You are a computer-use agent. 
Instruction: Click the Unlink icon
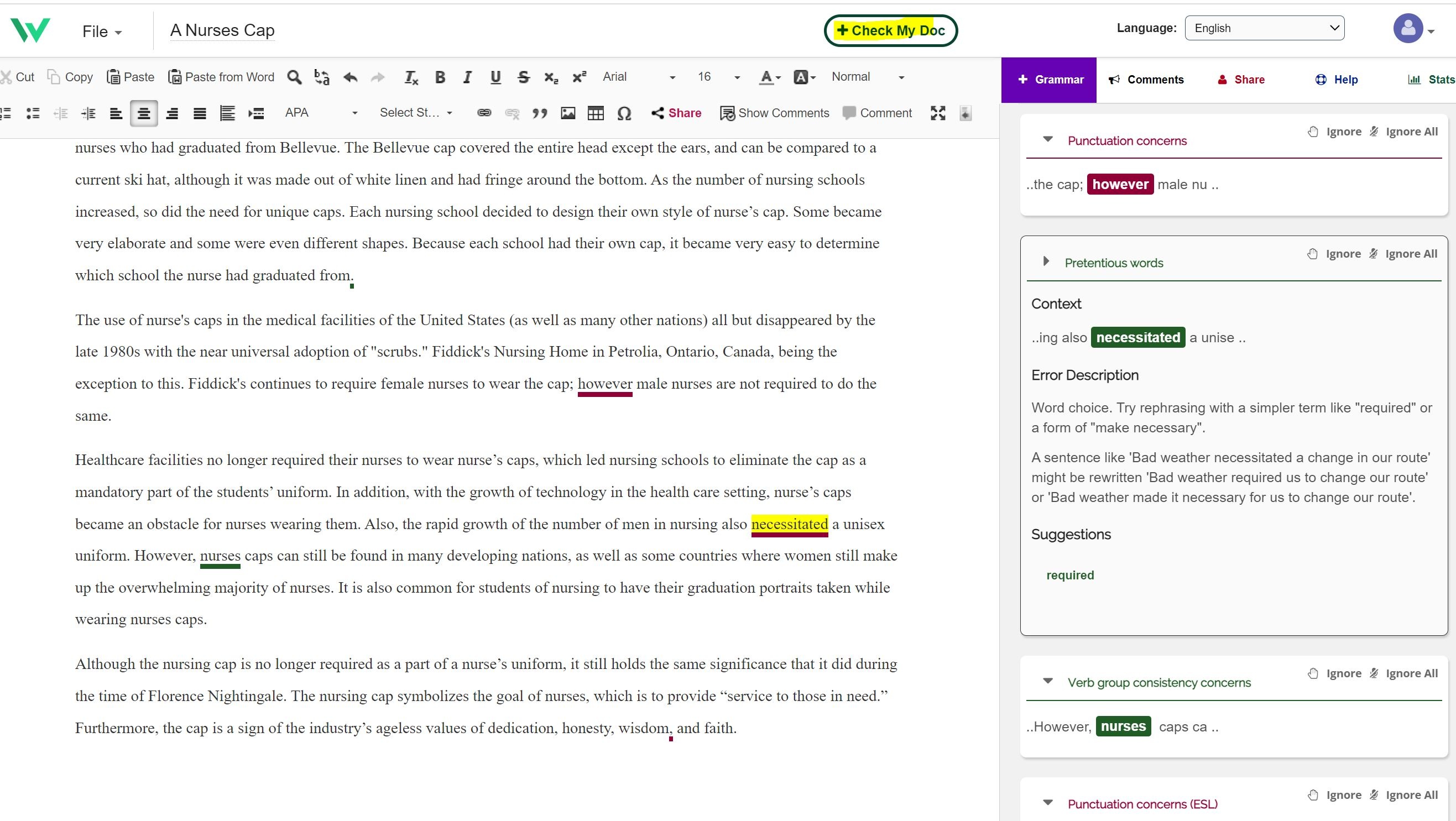click(512, 113)
